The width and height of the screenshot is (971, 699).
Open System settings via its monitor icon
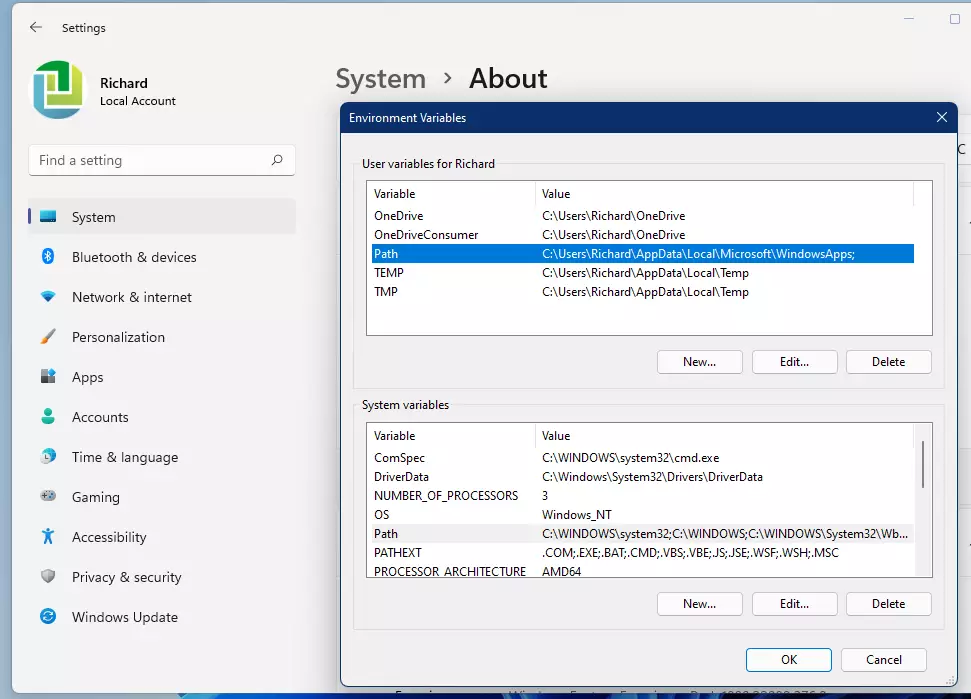48,217
